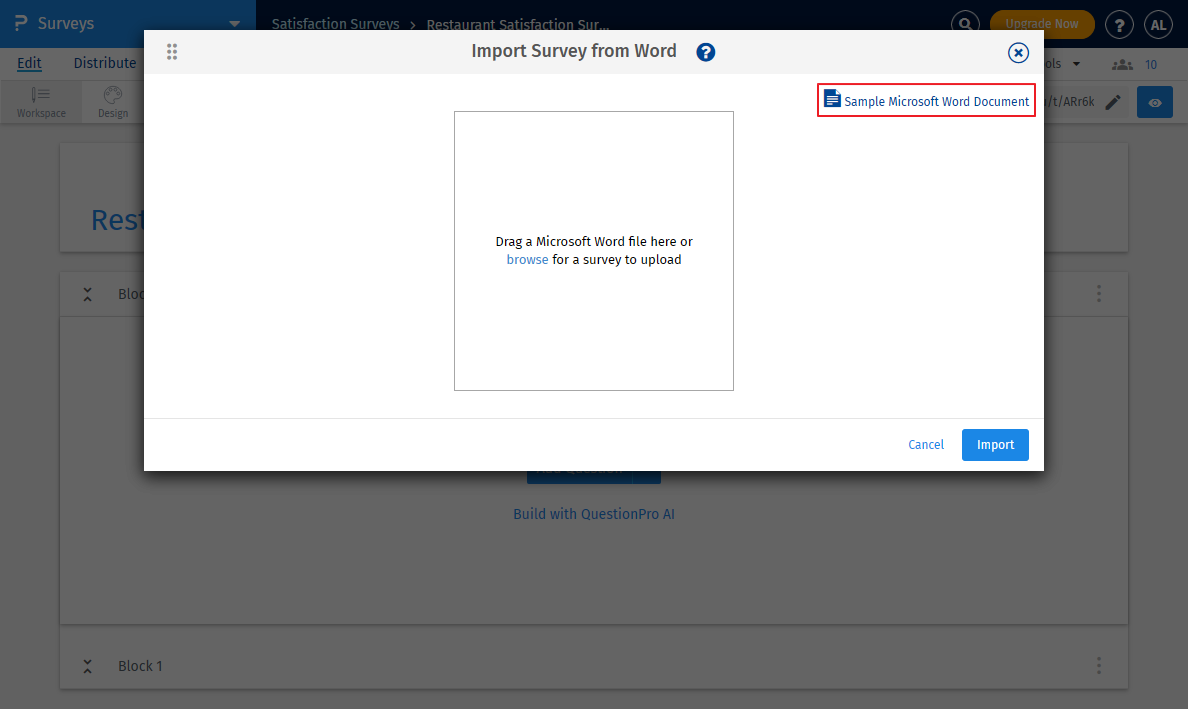Select the Edit tab
The image size is (1188, 709).
point(29,62)
